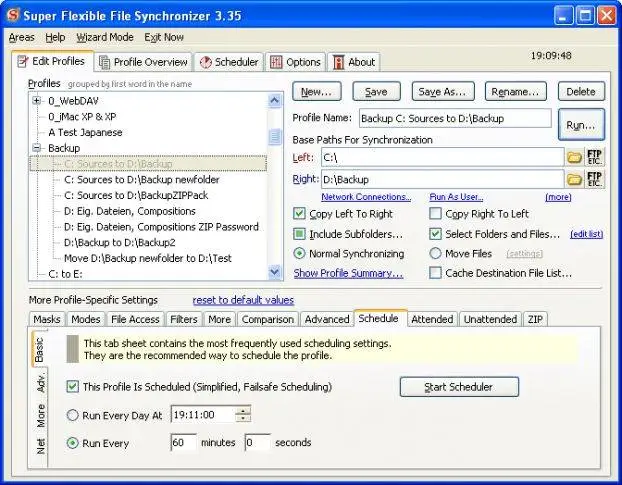This screenshot has height=485, width=622.
Task: Open the Options tab
Action: click(x=295, y=62)
